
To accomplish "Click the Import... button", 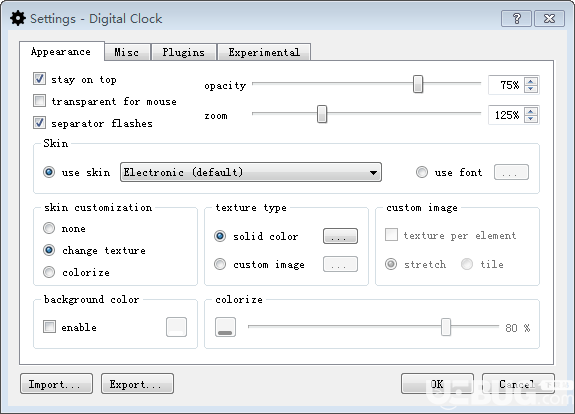I will pyautogui.click(x=56, y=384).
